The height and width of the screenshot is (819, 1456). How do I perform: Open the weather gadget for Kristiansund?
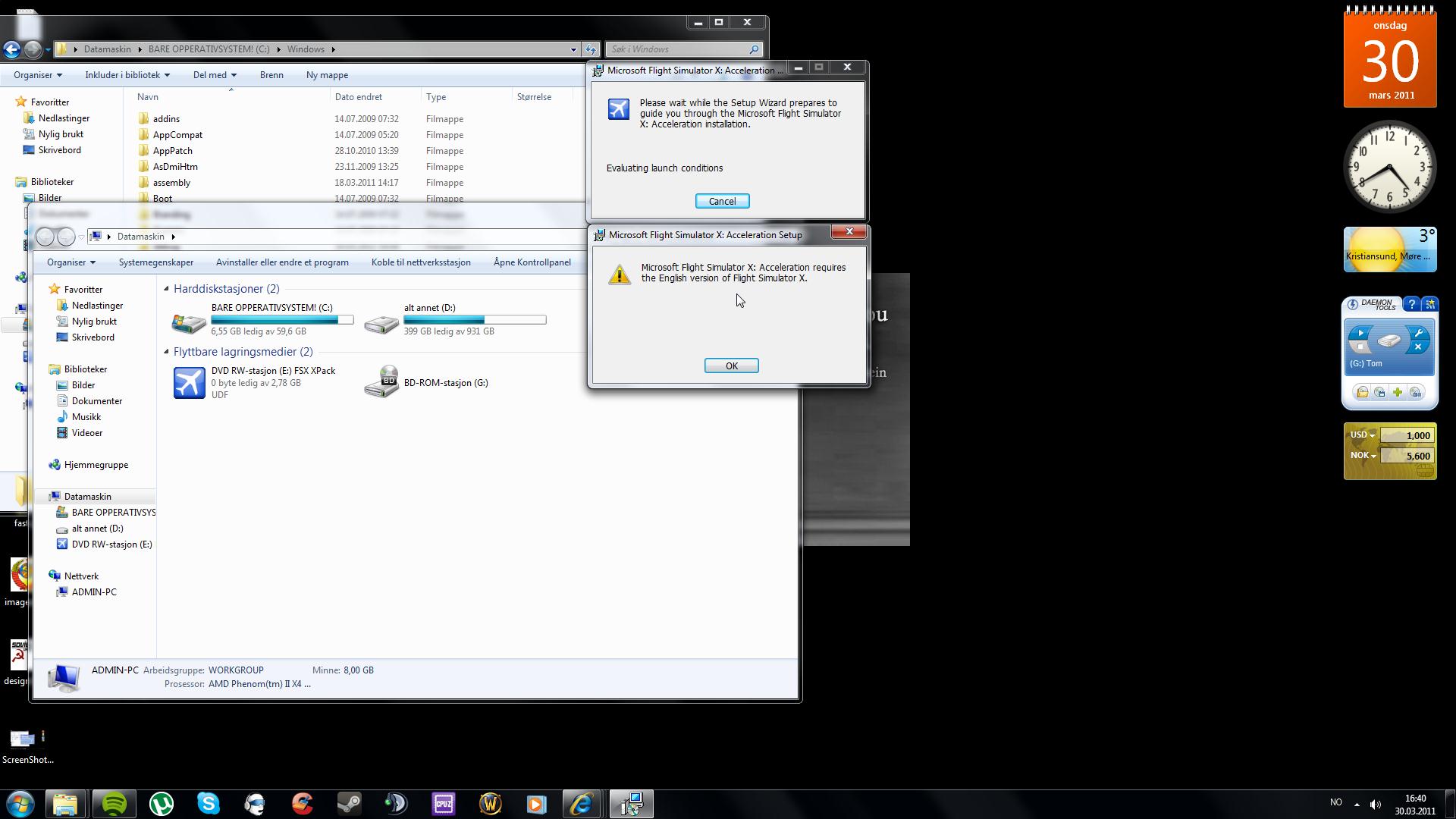[1390, 249]
